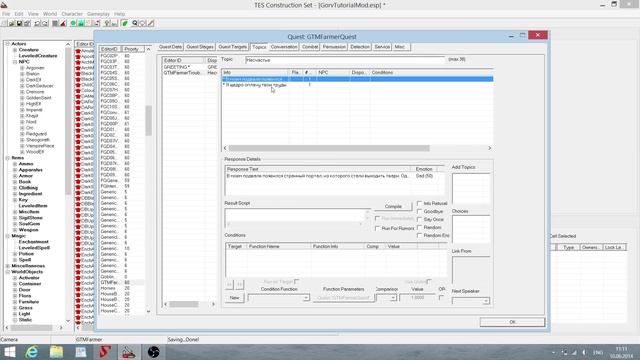Collapse the WorldObjects tree node
This screenshot has width=640, height=360.
(x=8, y=272)
